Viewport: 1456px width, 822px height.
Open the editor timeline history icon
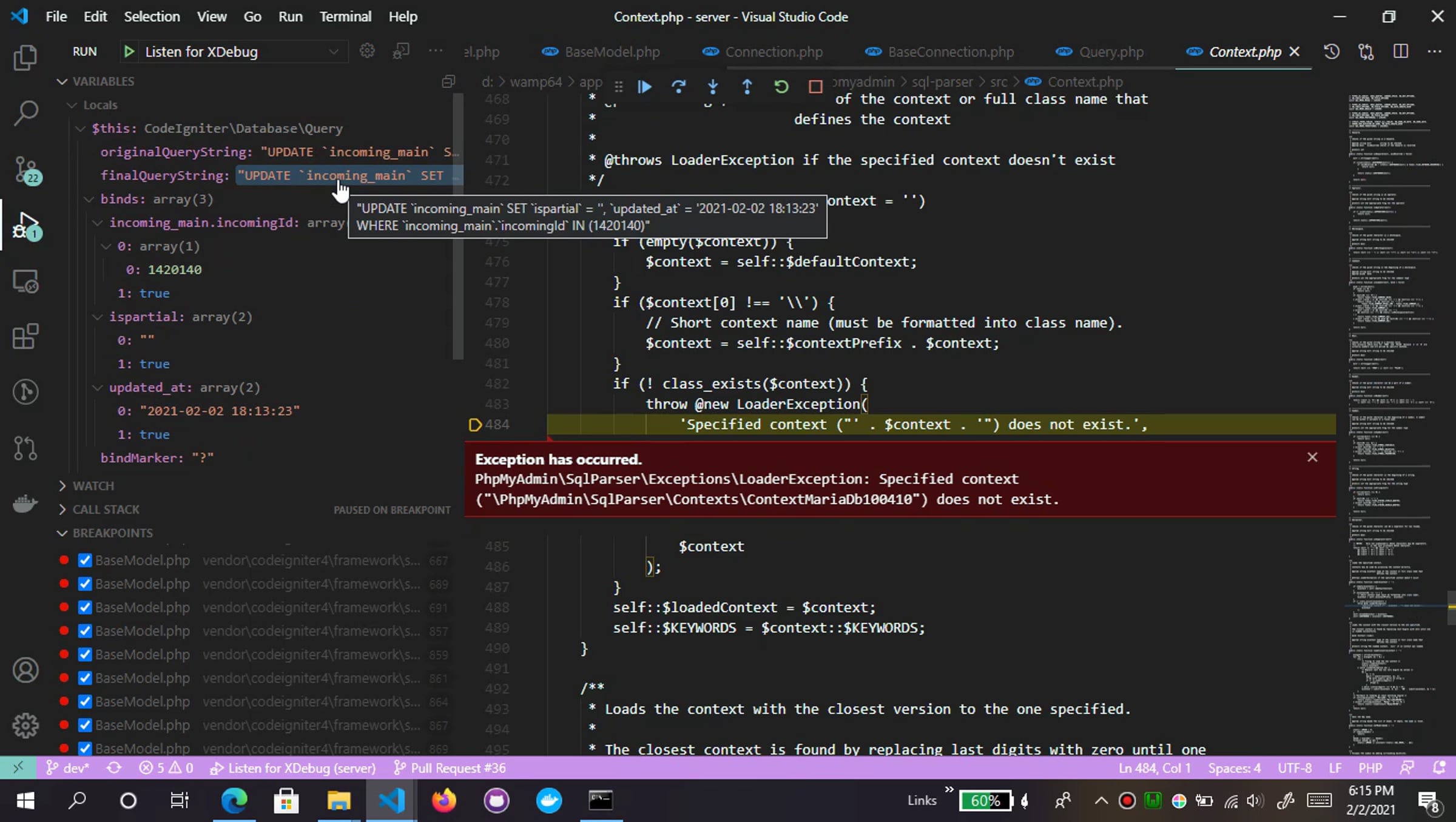tap(1332, 52)
